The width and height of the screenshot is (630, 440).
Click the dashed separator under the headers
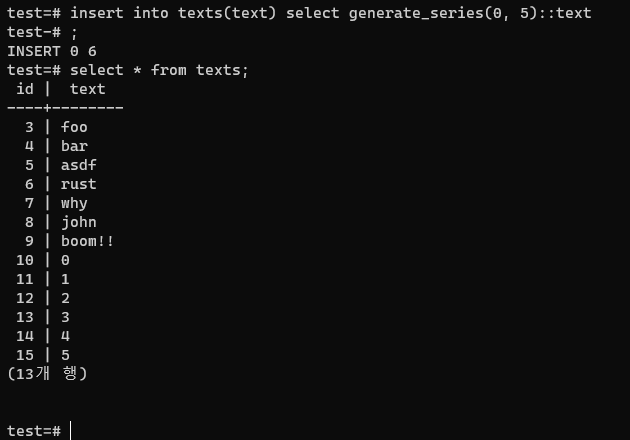point(65,107)
